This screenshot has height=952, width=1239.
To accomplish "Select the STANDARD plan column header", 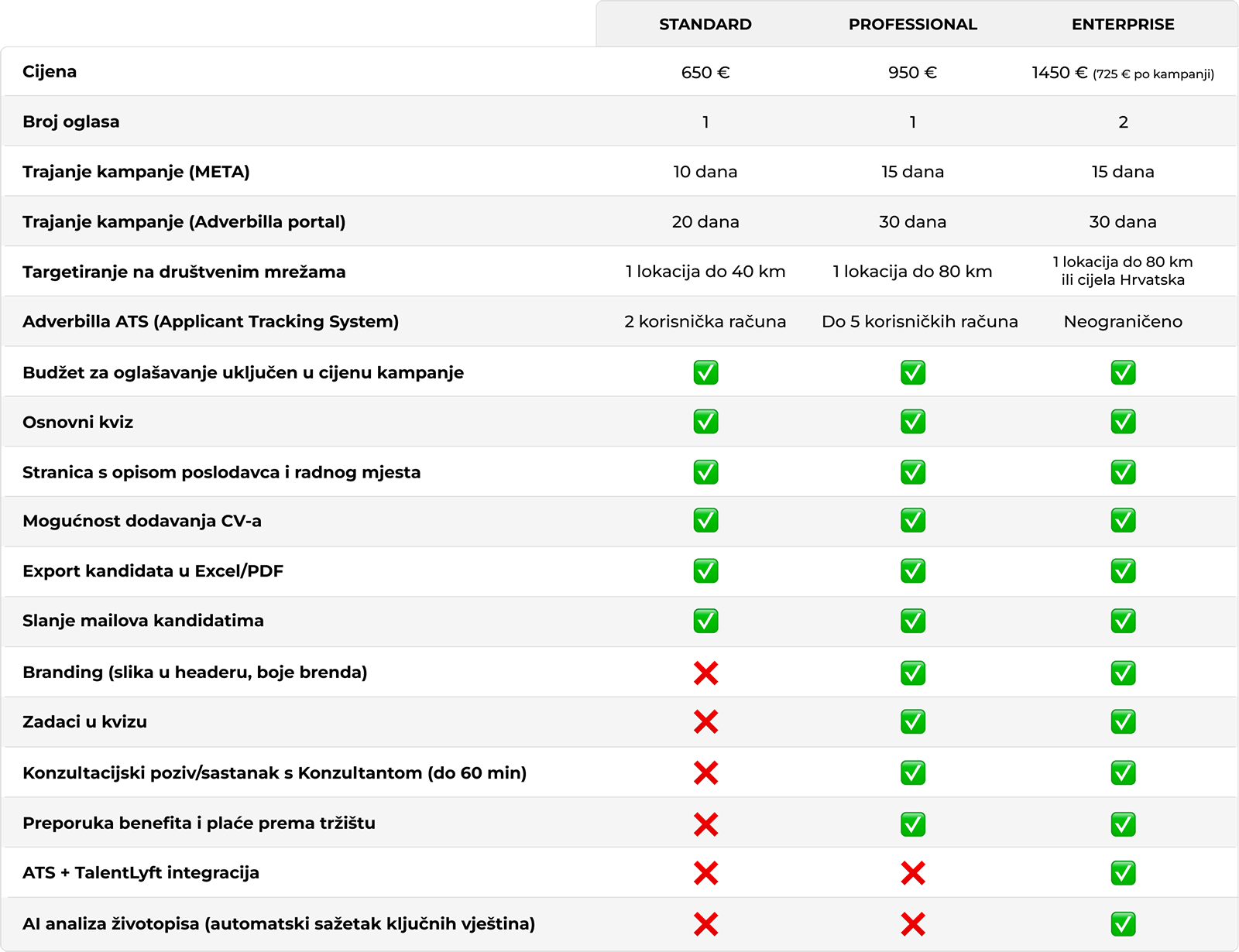I will (705, 25).
